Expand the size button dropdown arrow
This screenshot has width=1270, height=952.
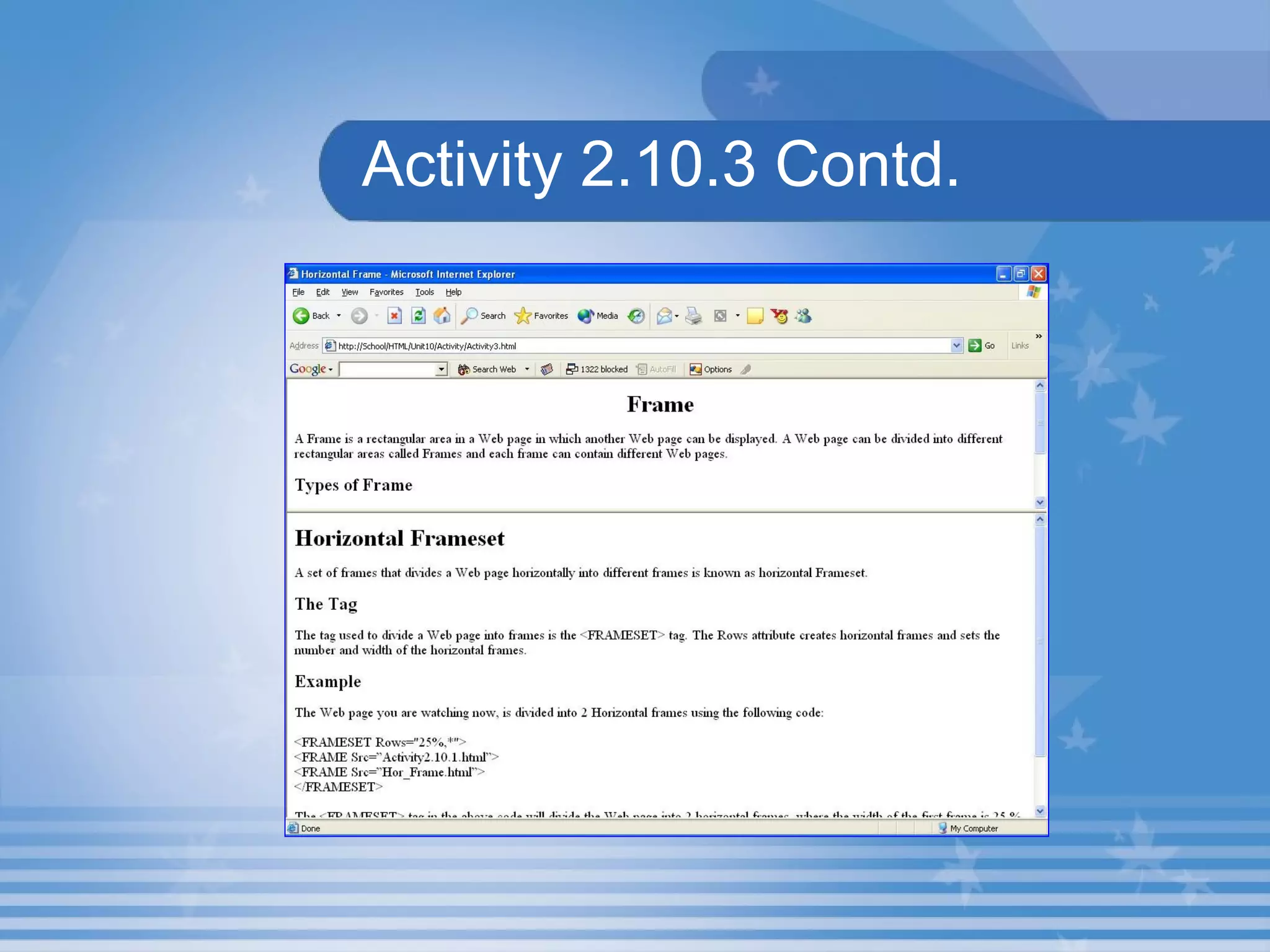(737, 316)
